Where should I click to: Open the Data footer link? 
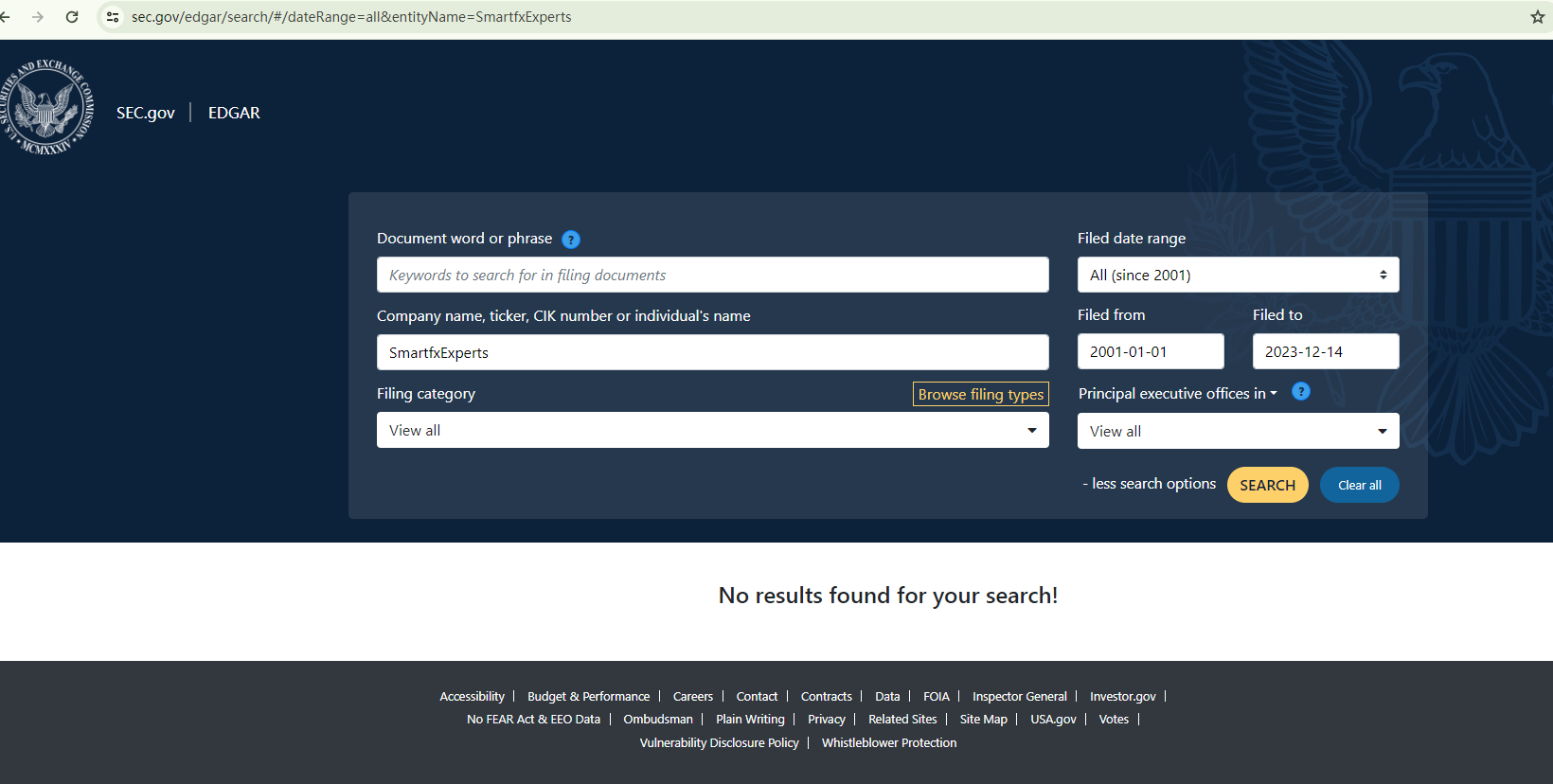click(x=887, y=697)
